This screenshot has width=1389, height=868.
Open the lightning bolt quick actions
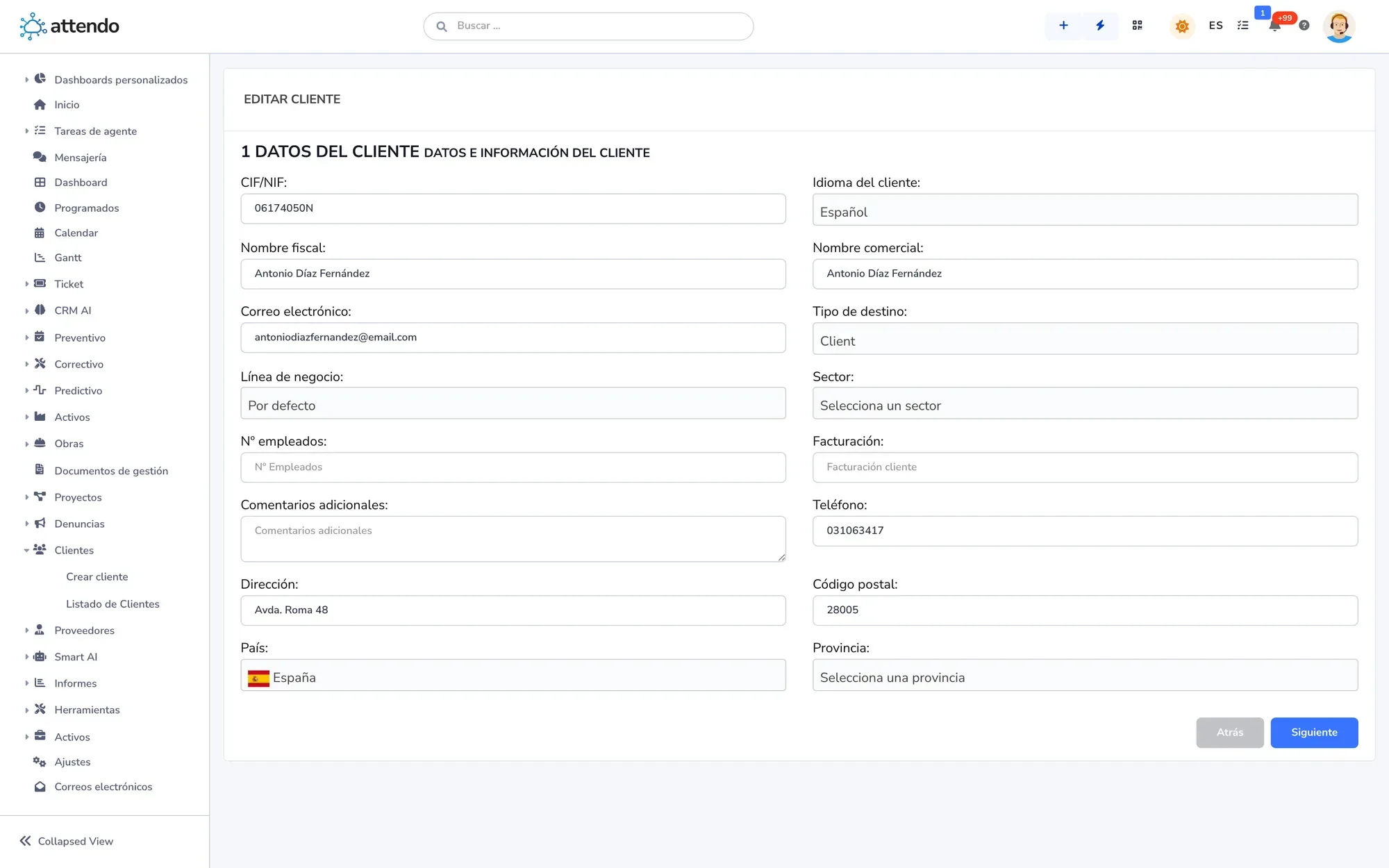click(1100, 26)
